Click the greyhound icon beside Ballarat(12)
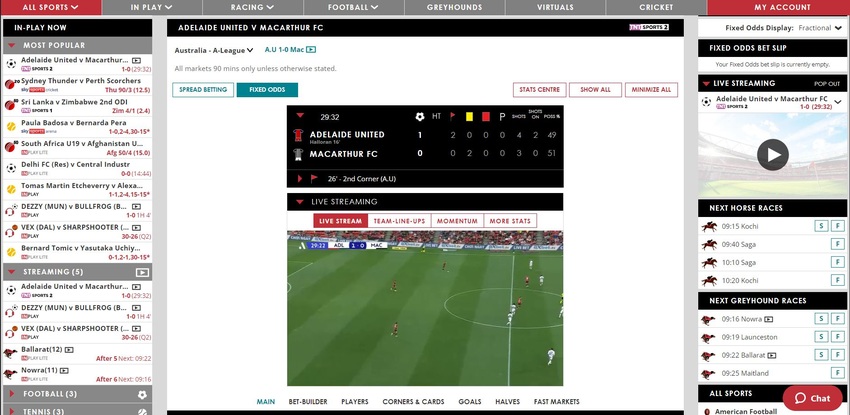This screenshot has width=850, height=415. tap(10, 353)
